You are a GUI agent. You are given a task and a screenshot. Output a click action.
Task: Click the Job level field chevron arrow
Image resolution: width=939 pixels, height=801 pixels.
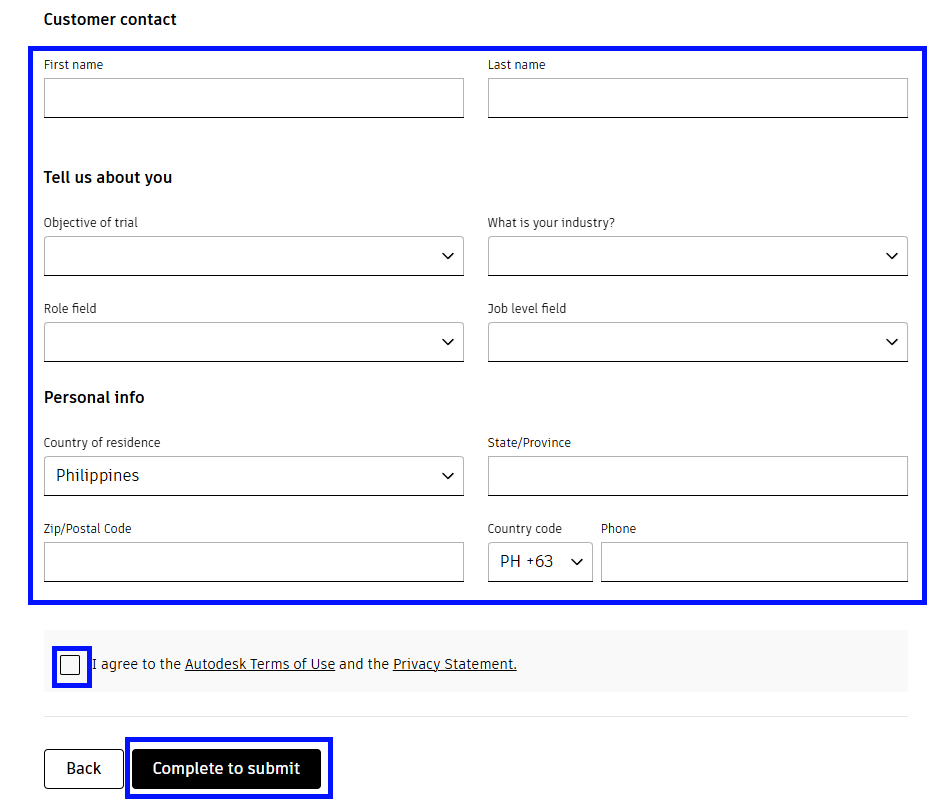pyautogui.click(x=892, y=343)
